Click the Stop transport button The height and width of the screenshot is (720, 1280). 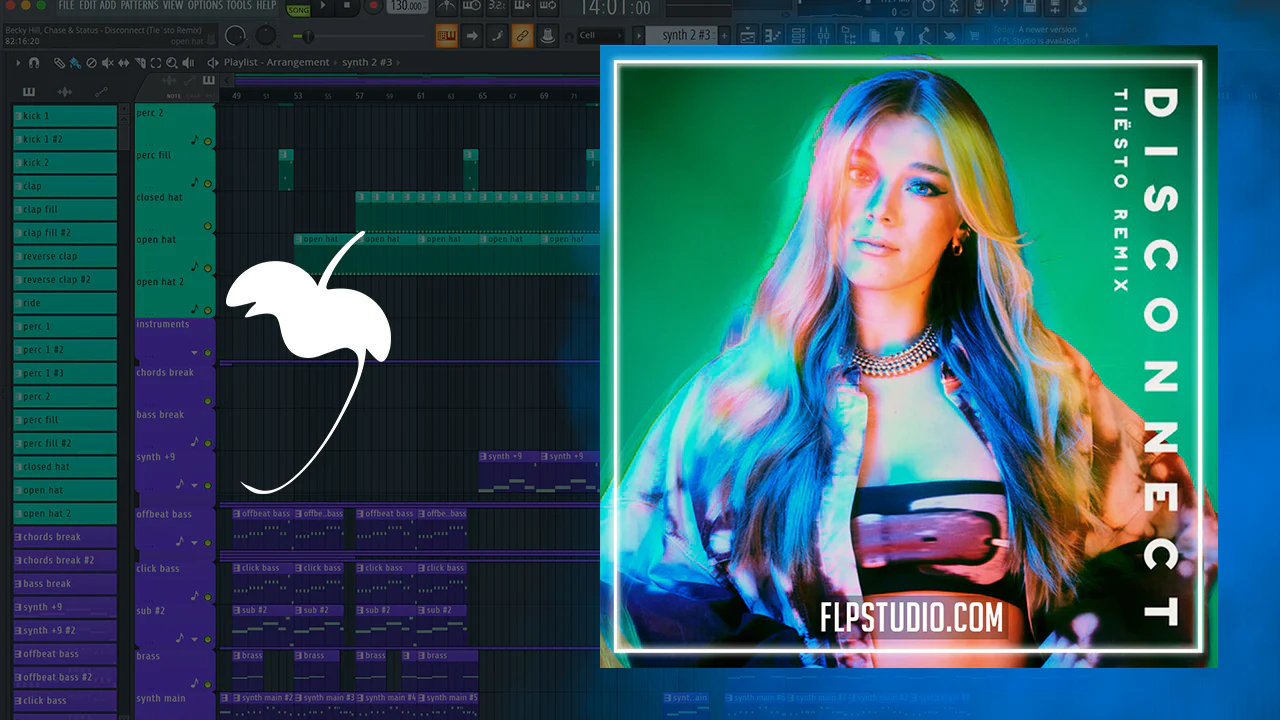(x=347, y=6)
